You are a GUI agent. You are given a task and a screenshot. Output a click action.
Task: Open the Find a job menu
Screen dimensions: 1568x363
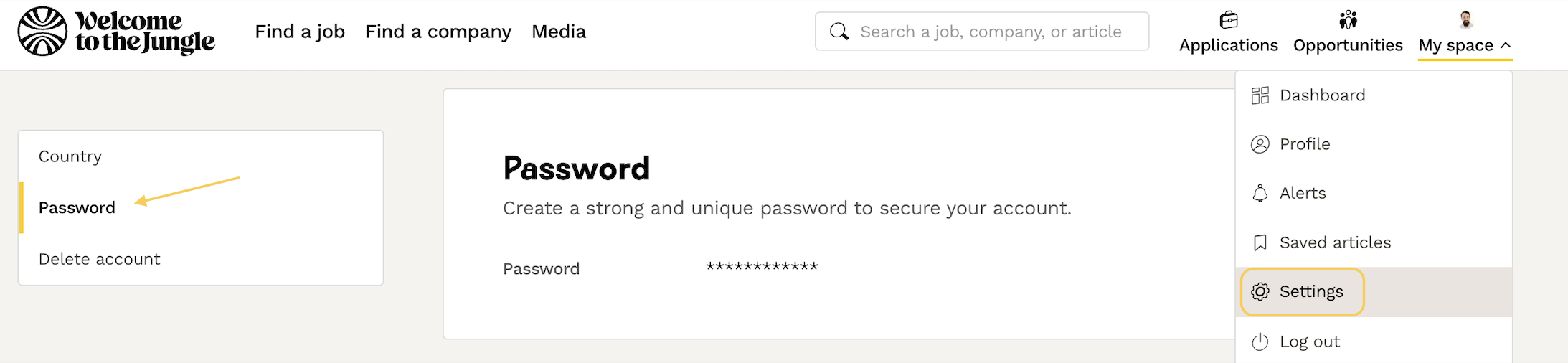click(x=300, y=32)
